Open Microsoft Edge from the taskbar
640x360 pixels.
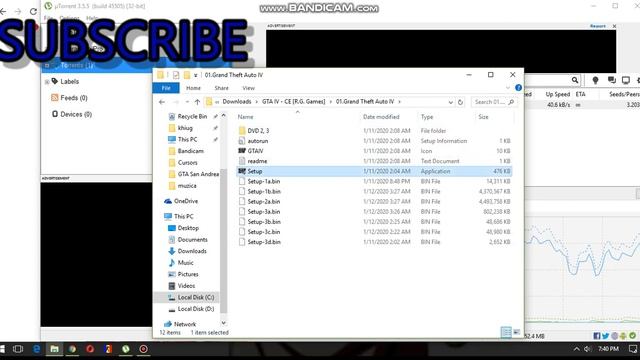36,349
